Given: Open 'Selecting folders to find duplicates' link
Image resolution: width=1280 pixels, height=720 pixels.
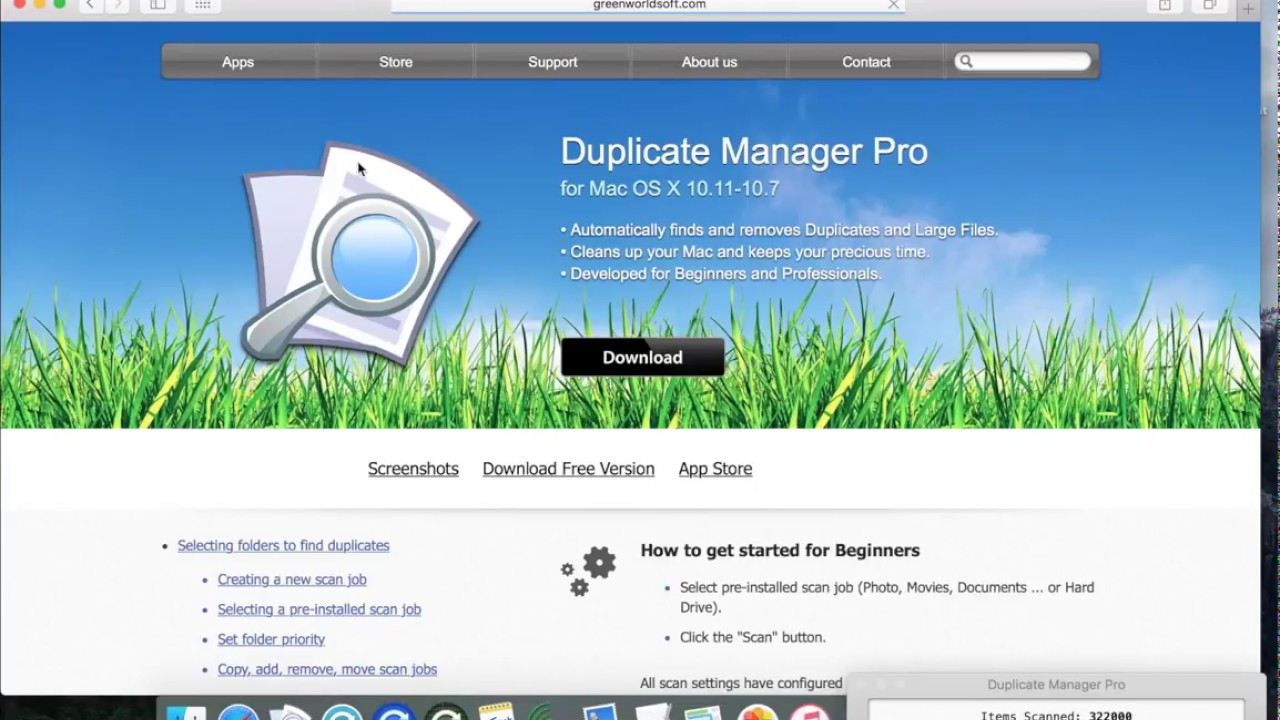Looking at the screenshot, I should pyautogui.click(x=283, y=546).
